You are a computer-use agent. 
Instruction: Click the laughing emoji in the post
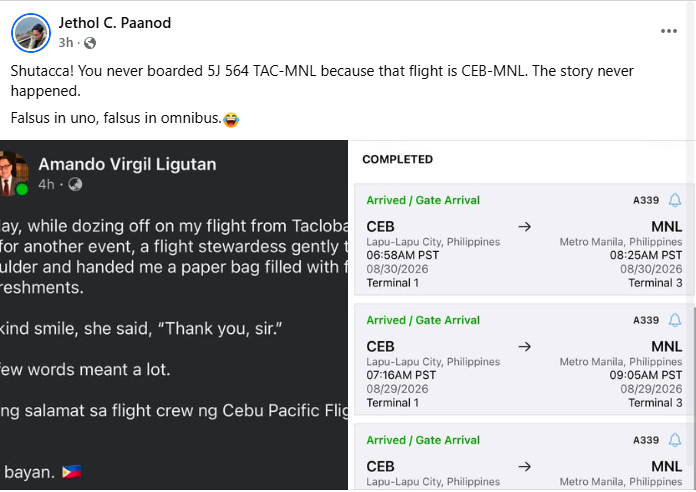point(231,119)
